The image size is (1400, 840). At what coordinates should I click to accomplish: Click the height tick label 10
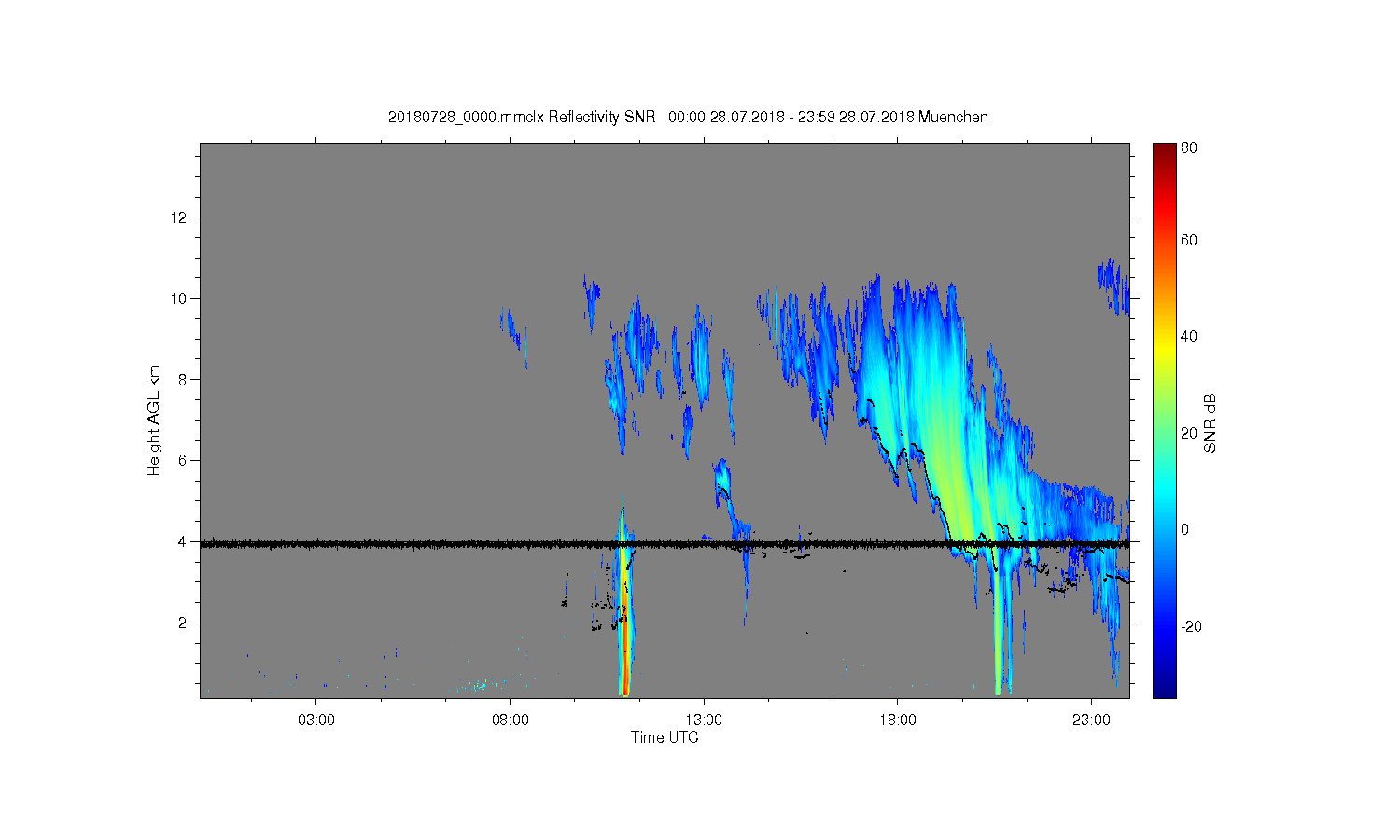click(x=179, y=299)
